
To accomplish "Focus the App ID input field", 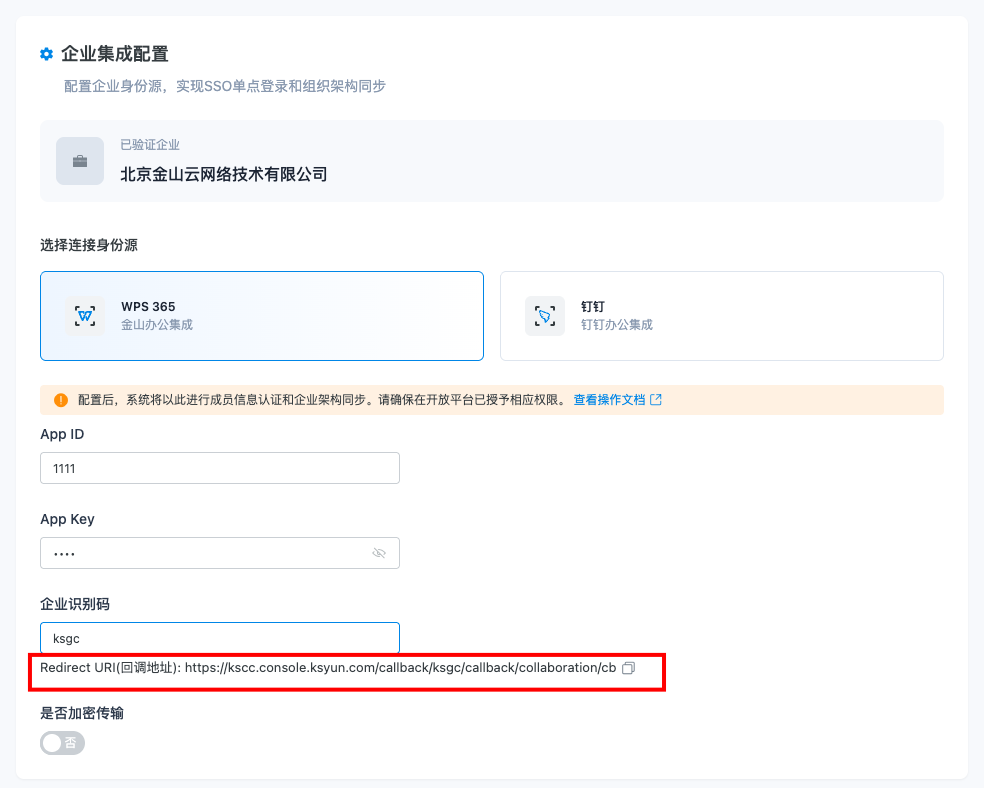I will point(220,468).
